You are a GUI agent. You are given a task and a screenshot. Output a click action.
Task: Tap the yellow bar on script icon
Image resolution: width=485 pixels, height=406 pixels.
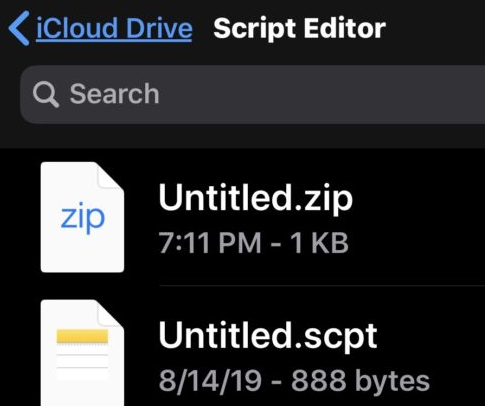[x=82, y=336]
